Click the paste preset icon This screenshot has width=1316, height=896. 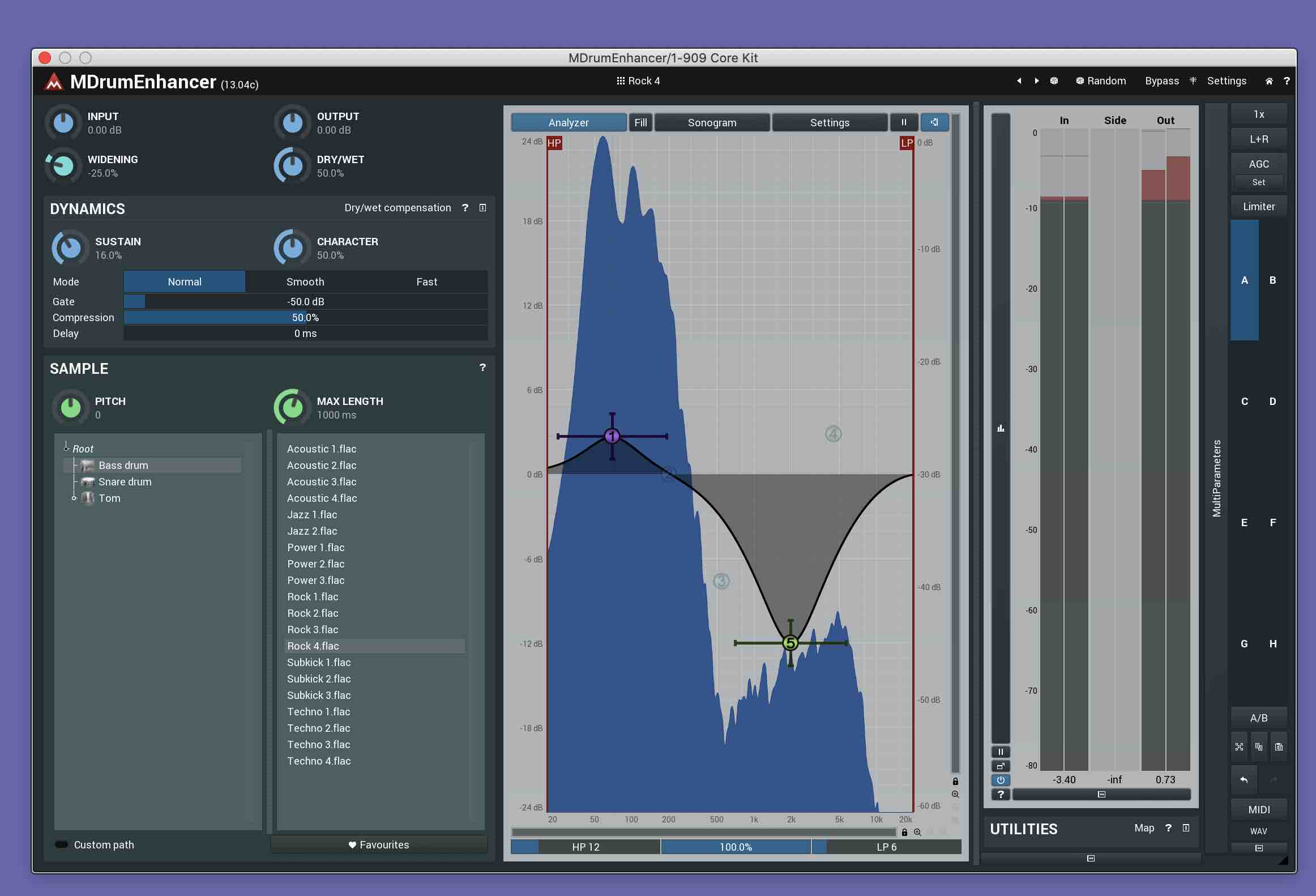1278,747
